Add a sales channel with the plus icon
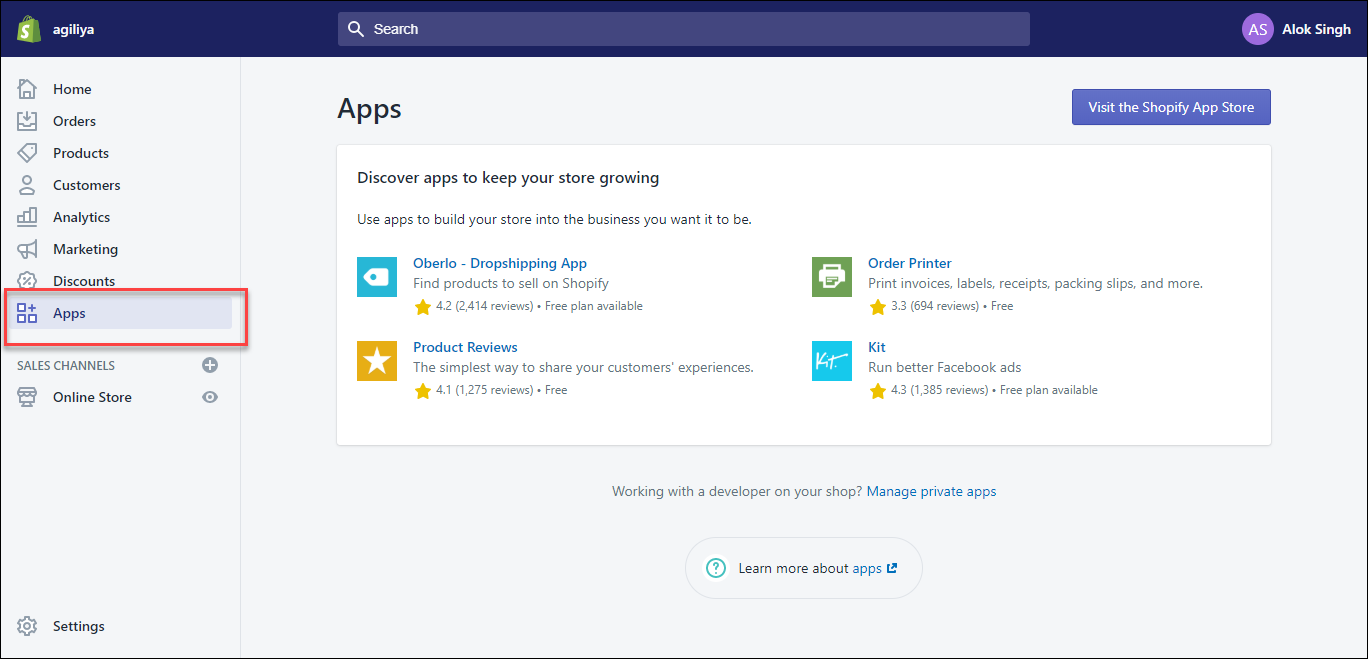 click(x=210, y=365)
